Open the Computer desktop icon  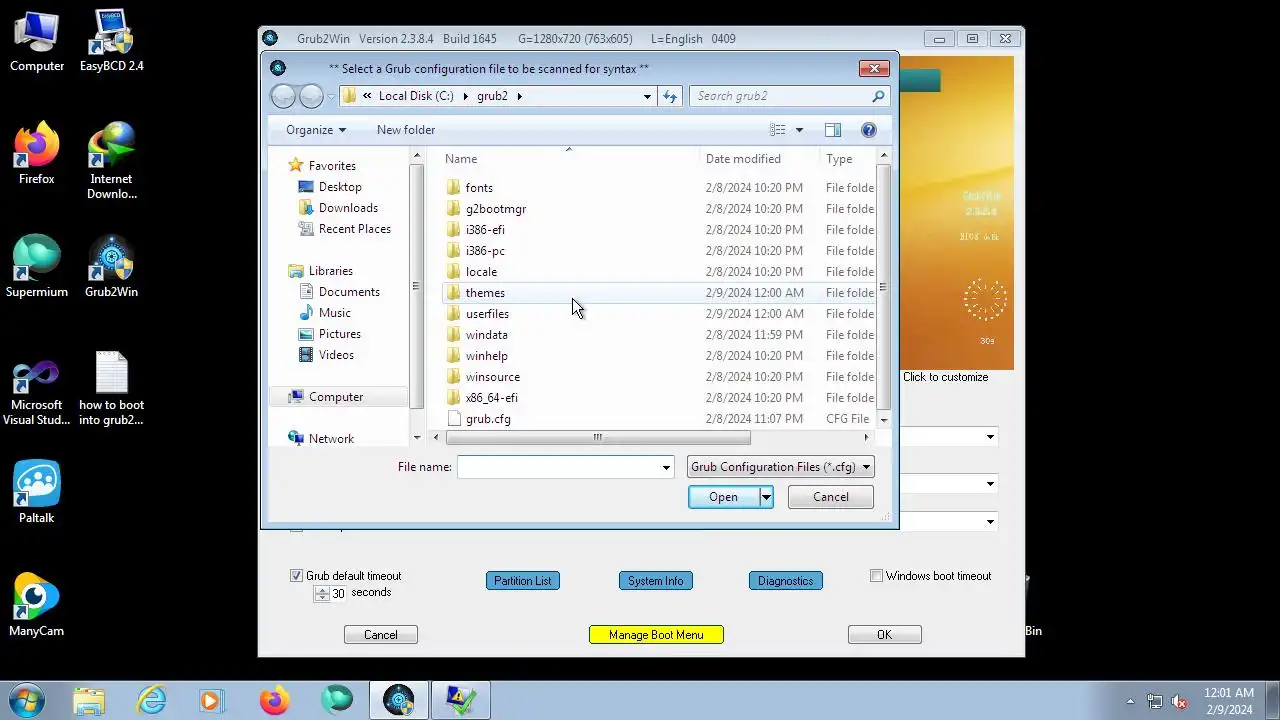coord(36,42)
